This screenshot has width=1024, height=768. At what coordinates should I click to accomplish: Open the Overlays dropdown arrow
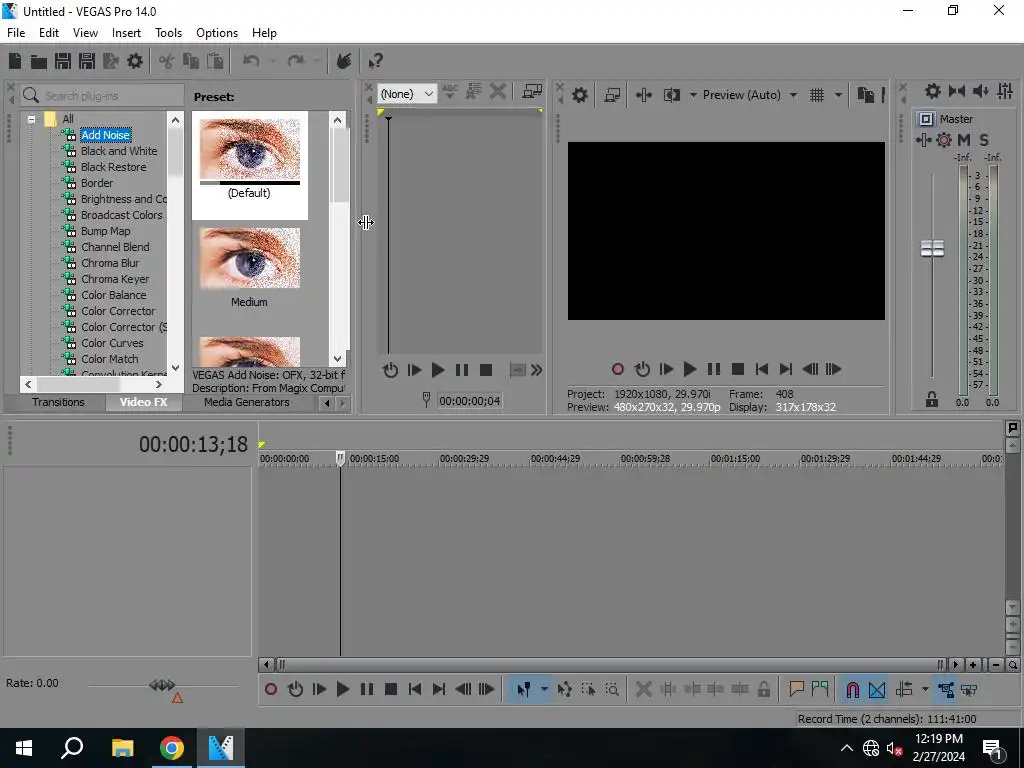tap(838, 95)
